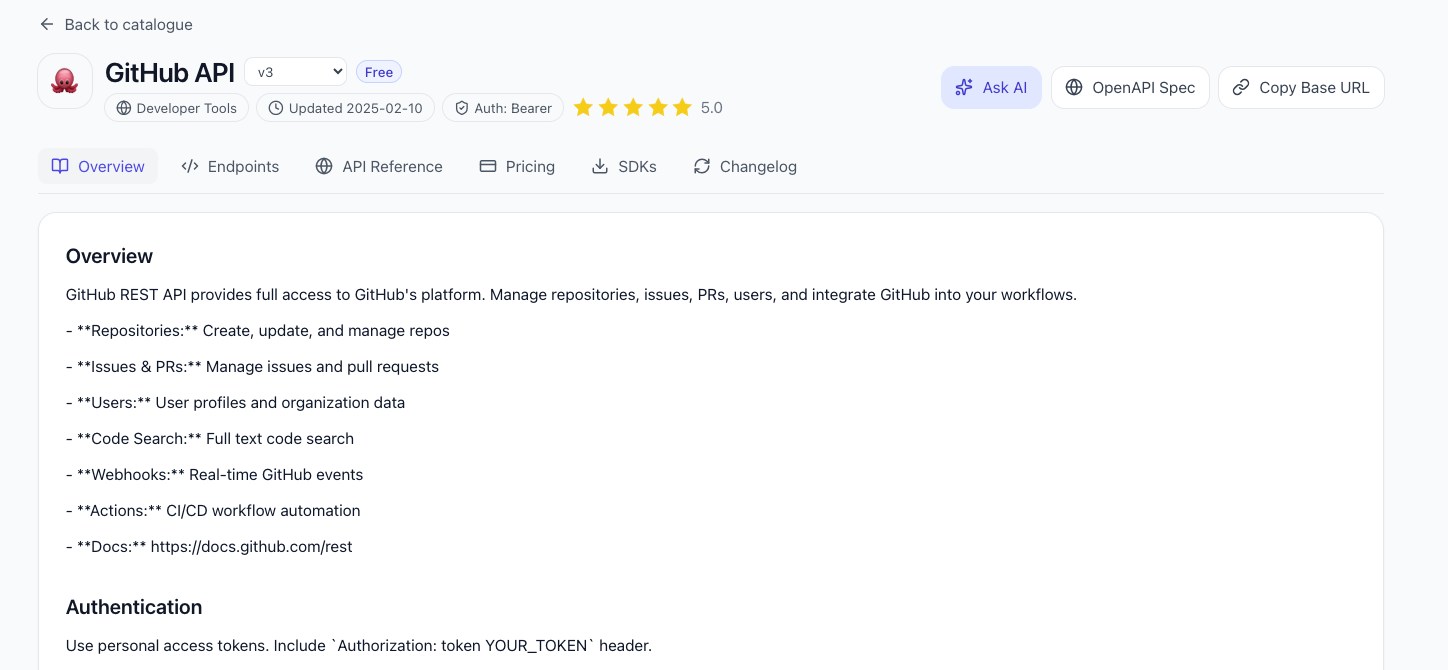
Task: Click the link icon on Copy Base URL
Action: [x=1241, y=87]
